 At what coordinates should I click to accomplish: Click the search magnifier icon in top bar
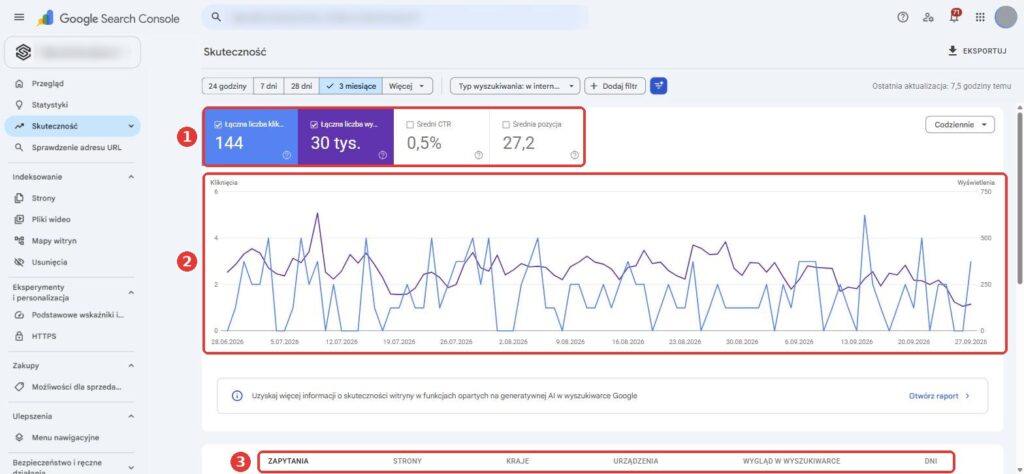(x=216, y=18)
